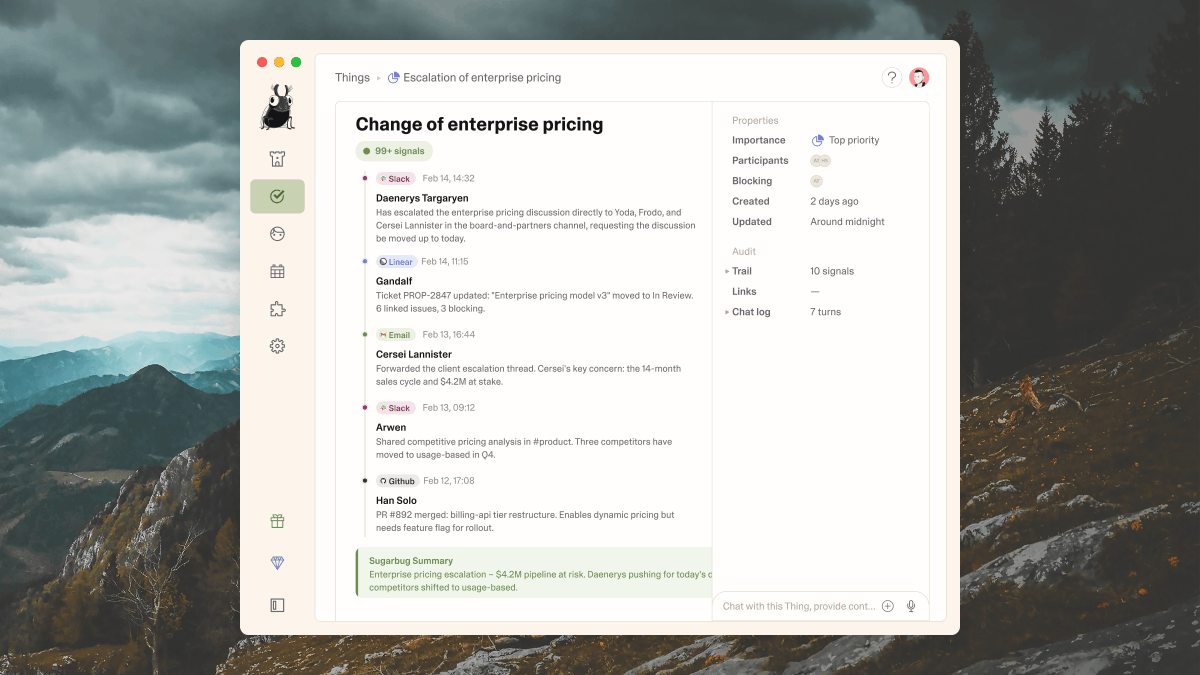
Task: Click Escalation of enterprise pricing breadcrumb
Action: coord(482,78)
